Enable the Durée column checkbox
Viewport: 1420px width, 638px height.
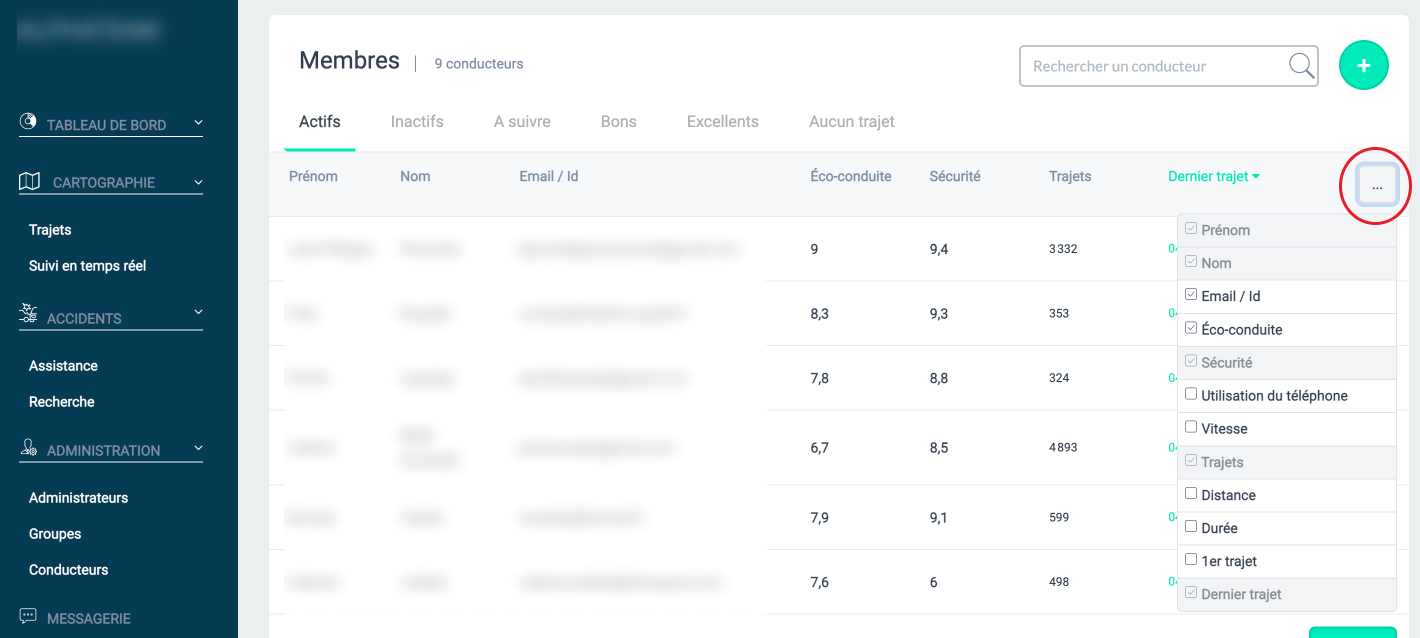(x=1191, y=527)
